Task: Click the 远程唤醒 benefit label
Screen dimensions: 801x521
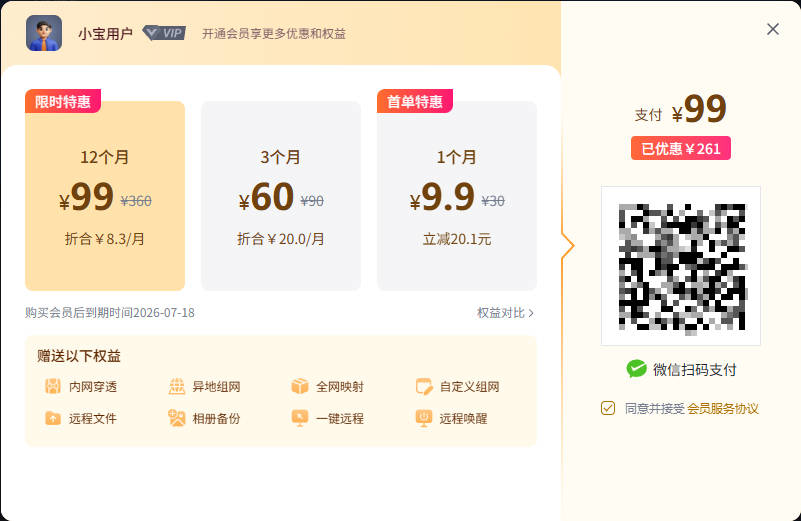Action: (x=464, y=418)
